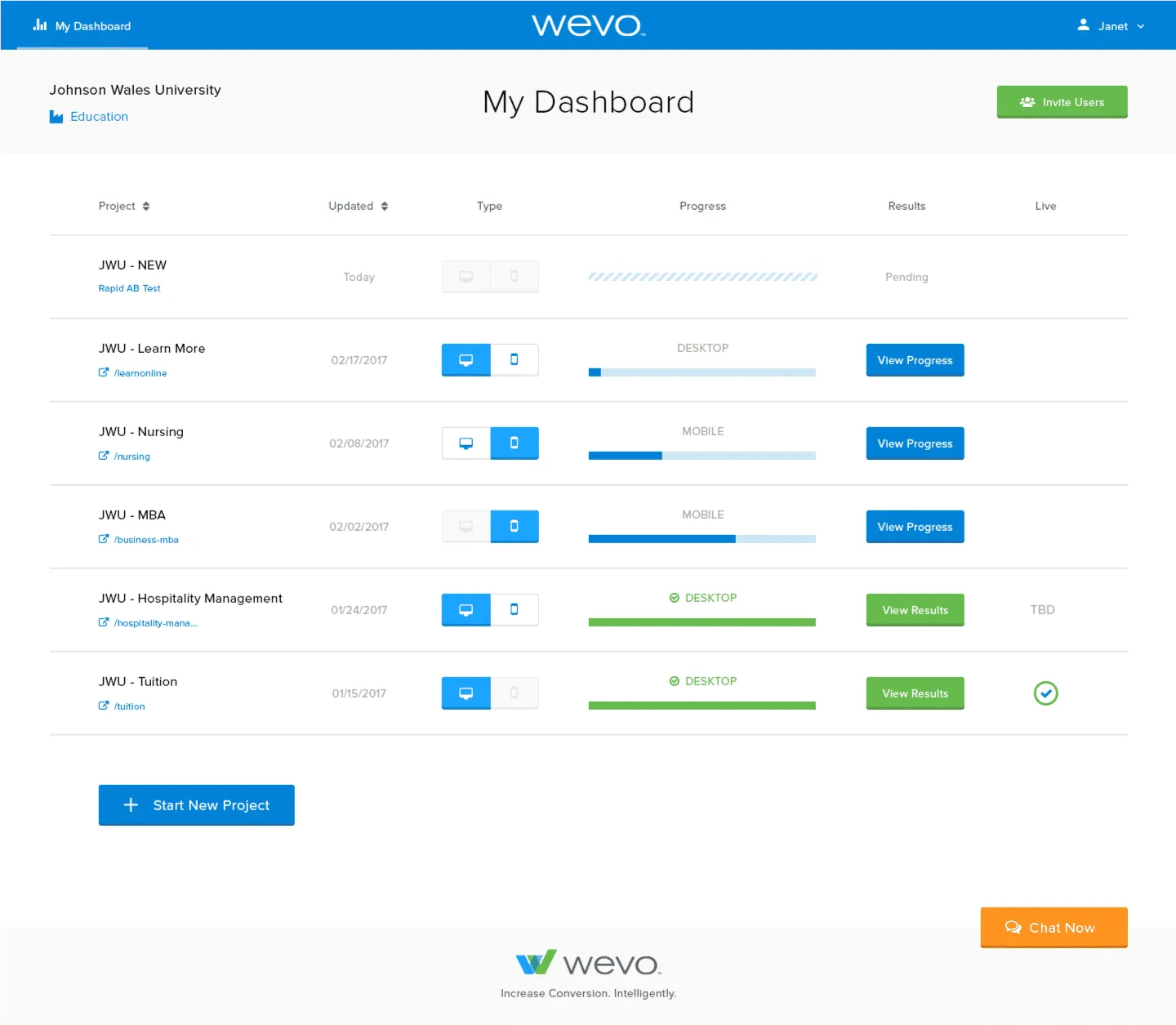Click the Pending result status text

tap(906, 277)
